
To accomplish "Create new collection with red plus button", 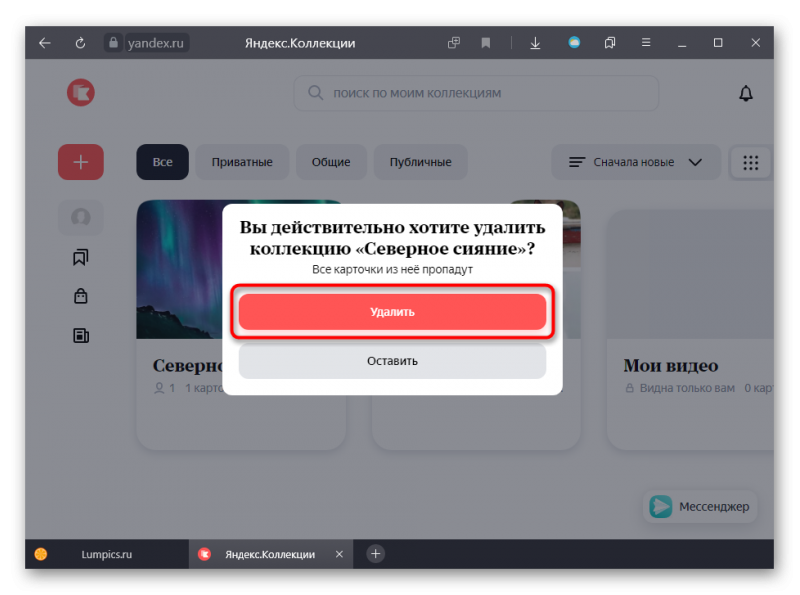I will coord(81,162).
